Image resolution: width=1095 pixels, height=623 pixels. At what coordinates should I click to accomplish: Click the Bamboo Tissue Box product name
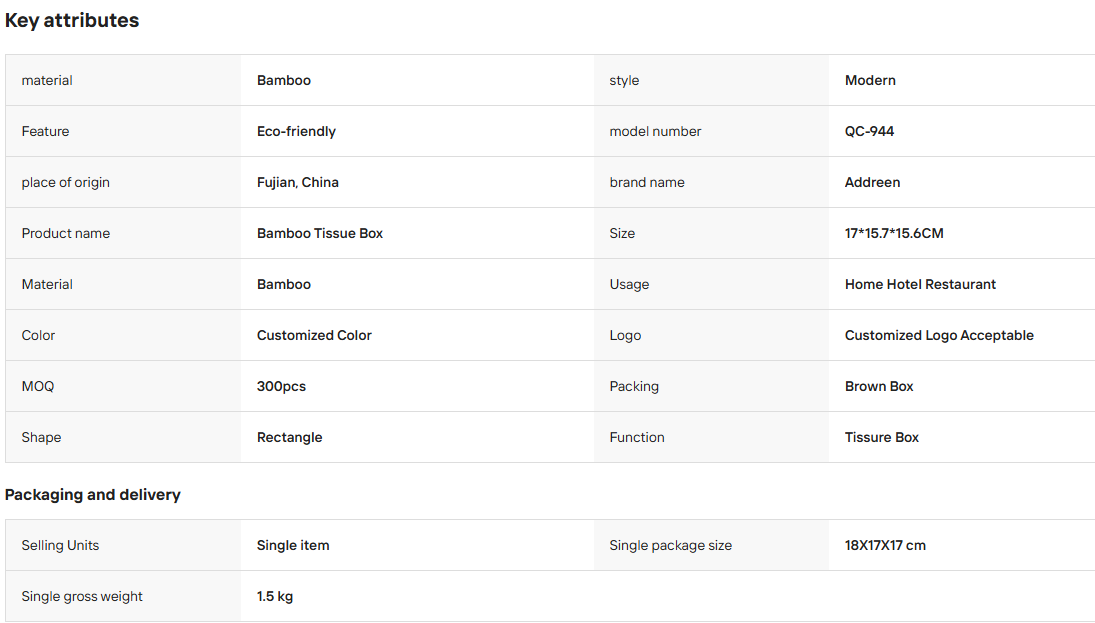pos(320,233)
